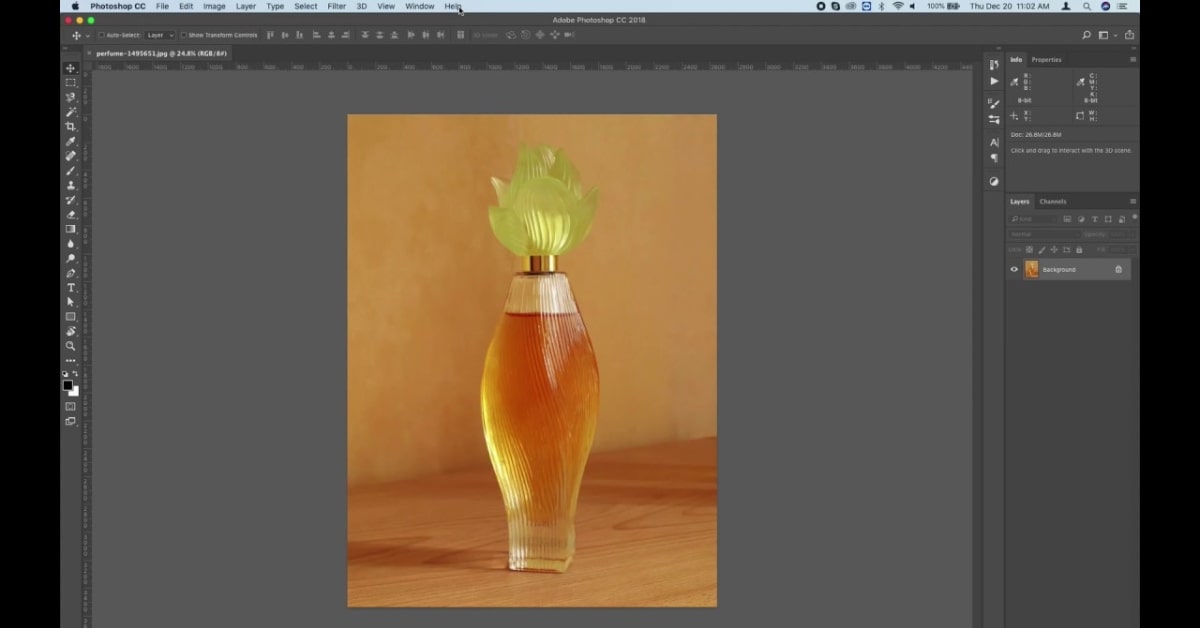Open the foreground color picker
Viewport: 1200px width, 628px height.
(68, 385)
